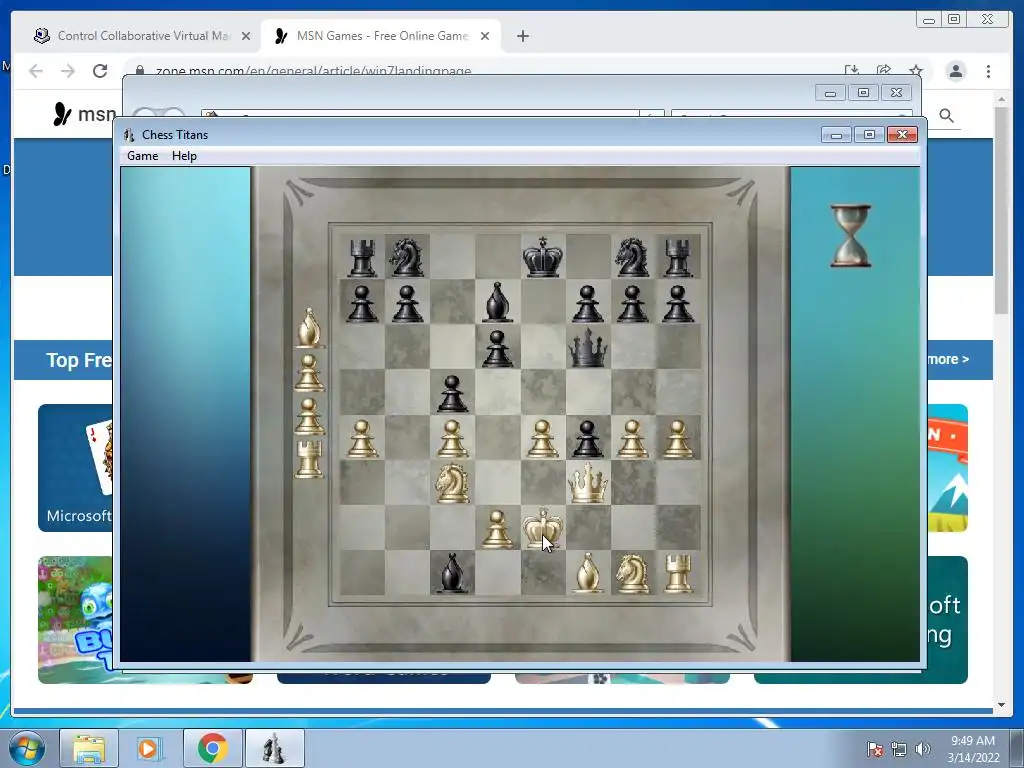Select the white knight on g1
1024x768 pixels.
[x=632, y=573]
